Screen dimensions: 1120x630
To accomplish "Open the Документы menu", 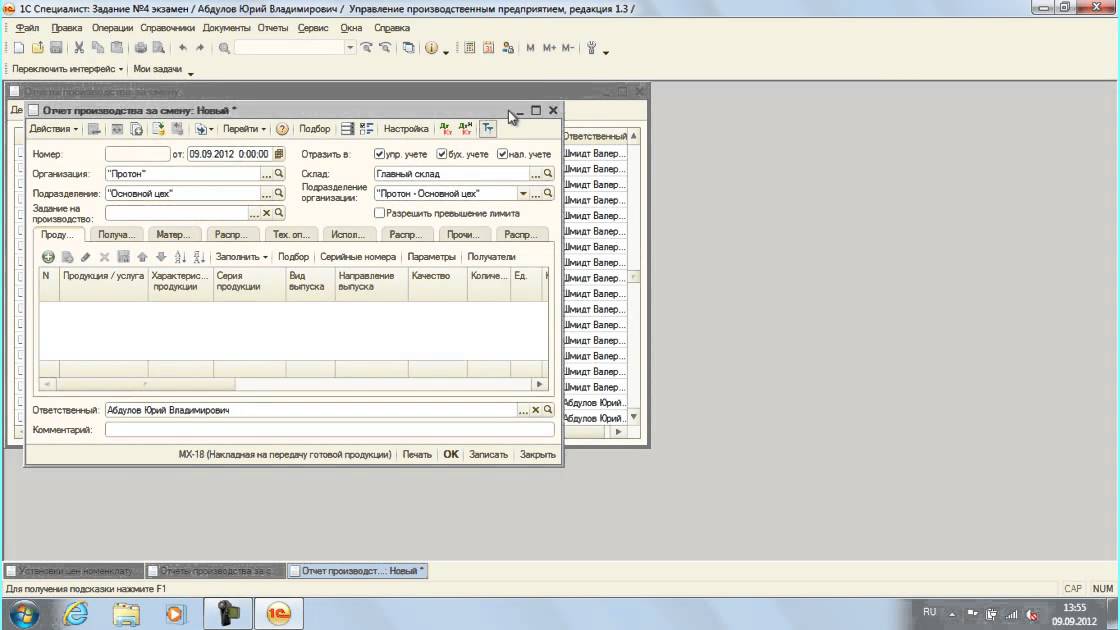I will [226, 28].
